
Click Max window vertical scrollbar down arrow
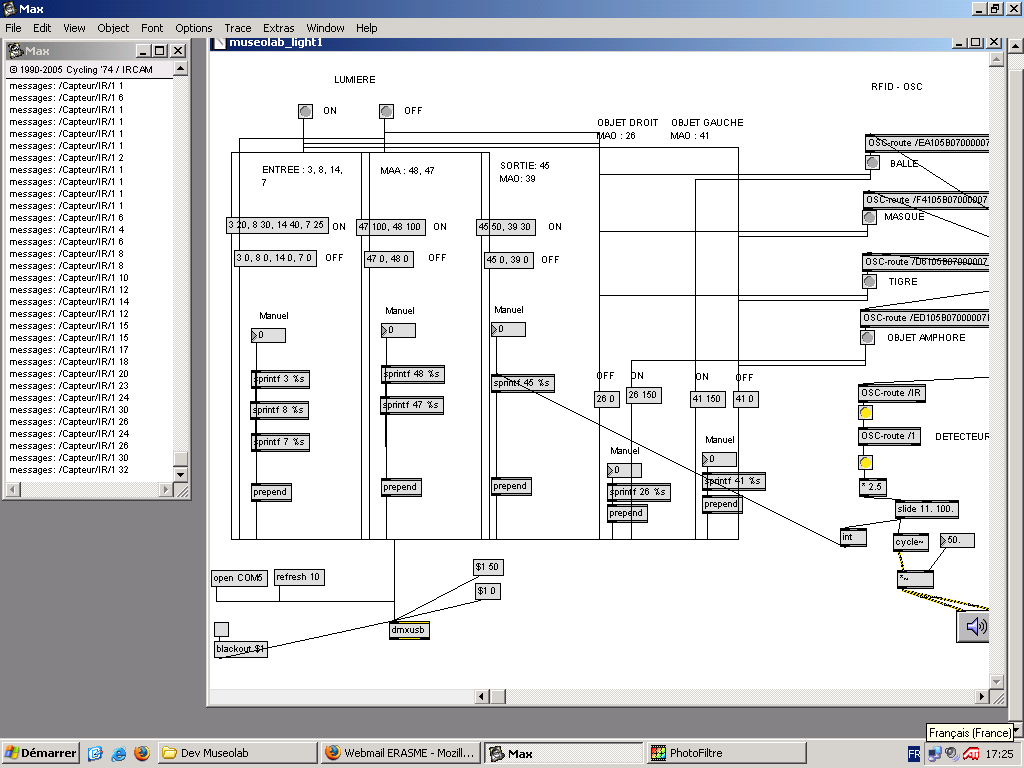click(x=181, y=474)
